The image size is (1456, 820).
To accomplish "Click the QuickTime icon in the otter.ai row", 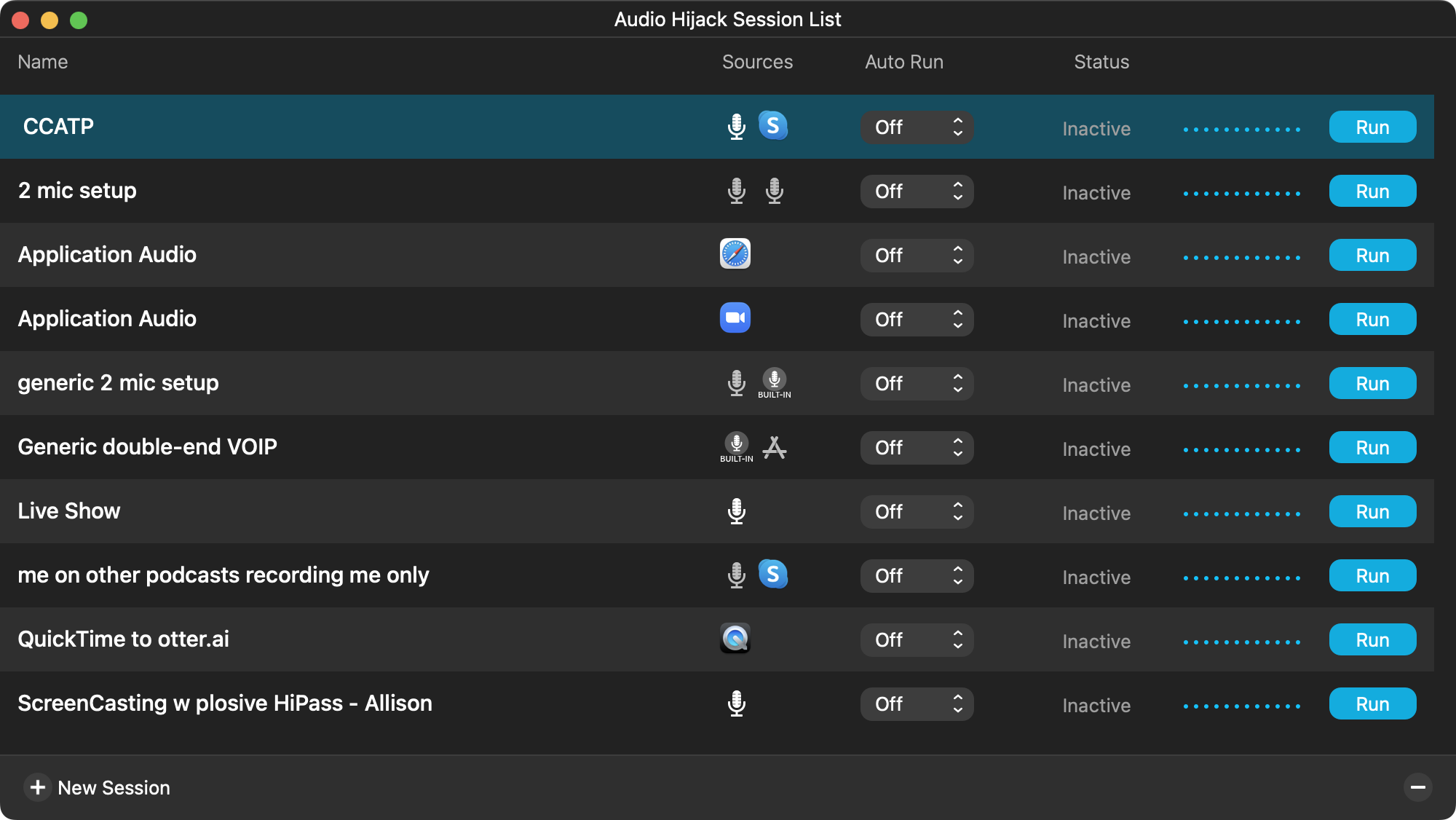I will point(735,639).
